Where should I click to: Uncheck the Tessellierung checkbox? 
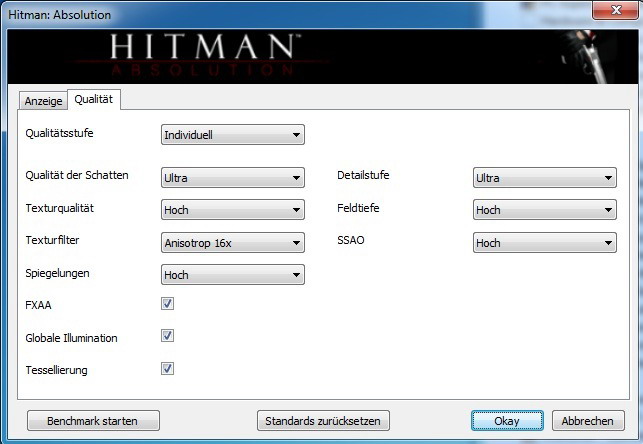(x=167, y=369)
